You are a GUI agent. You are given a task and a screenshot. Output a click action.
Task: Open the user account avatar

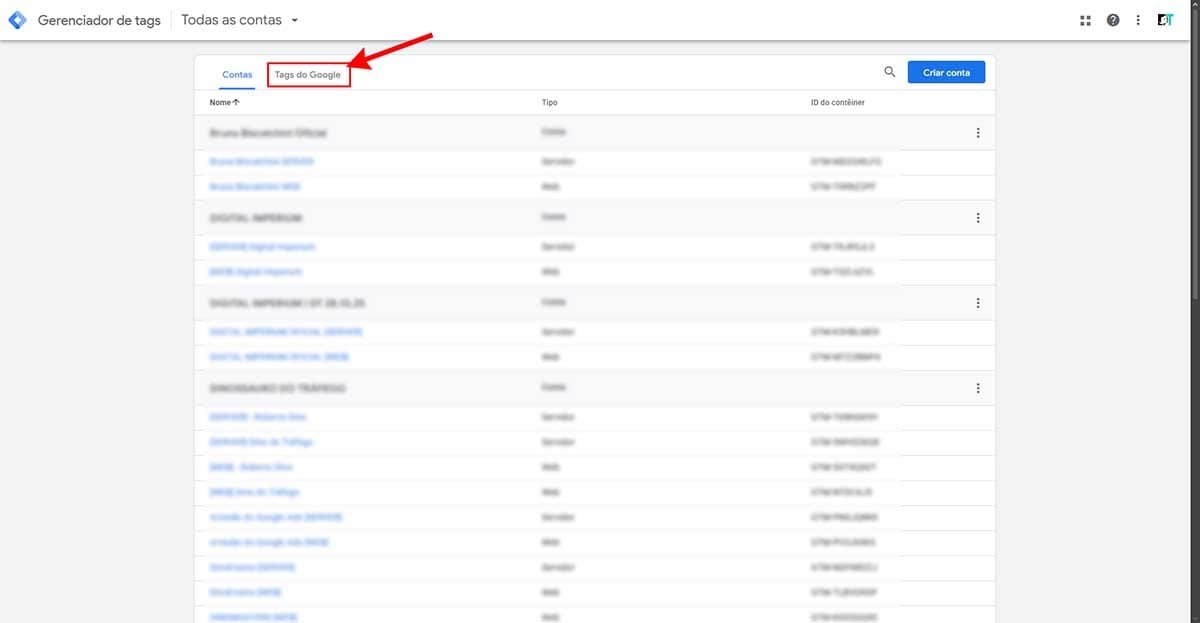tap(1165, 20)
